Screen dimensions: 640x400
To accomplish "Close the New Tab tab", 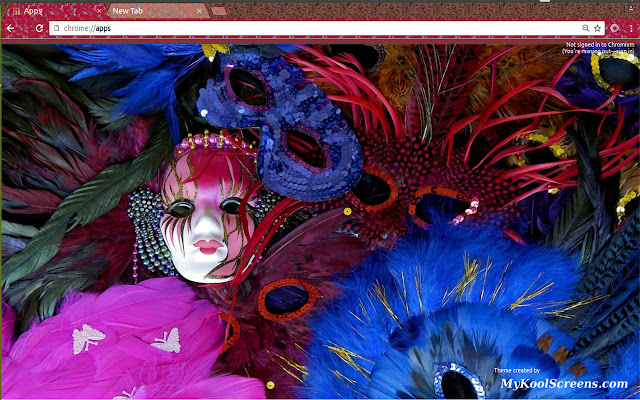I will click(x=200, y=10).
